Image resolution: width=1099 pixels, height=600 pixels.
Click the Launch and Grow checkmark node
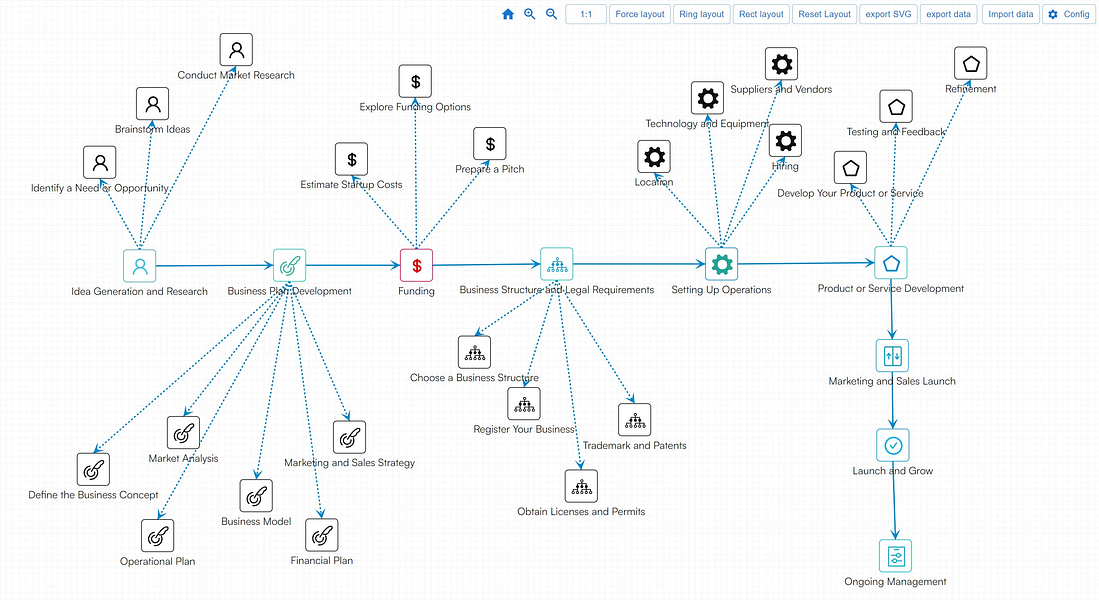[892, 445]
